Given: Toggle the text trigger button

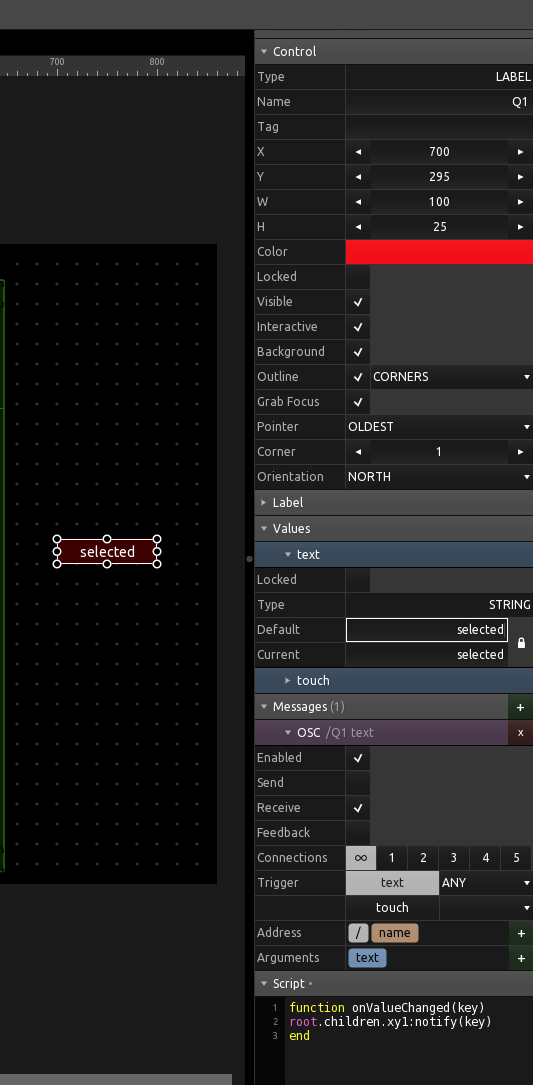Looking at the screenshot, I should [392, 882].
